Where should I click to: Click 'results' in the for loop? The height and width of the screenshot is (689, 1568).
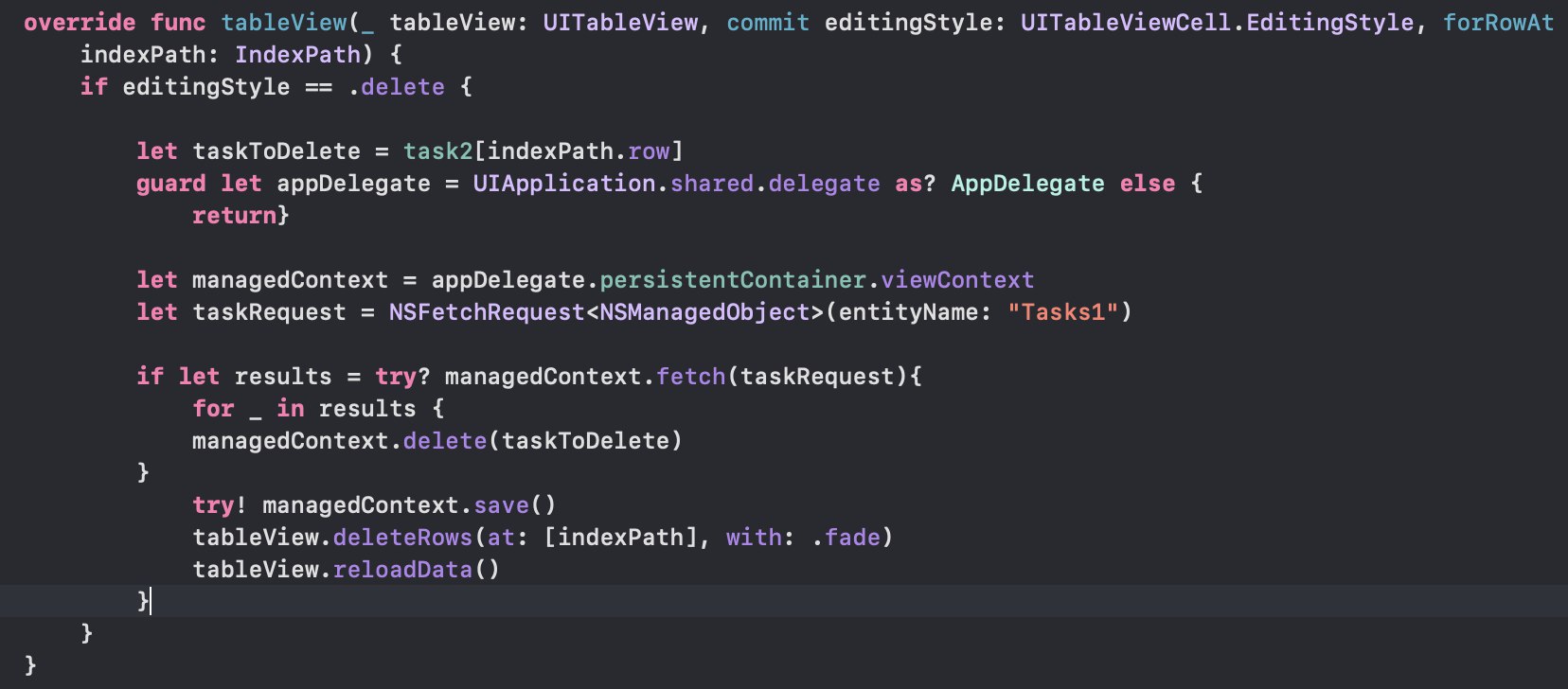(367, 408)
